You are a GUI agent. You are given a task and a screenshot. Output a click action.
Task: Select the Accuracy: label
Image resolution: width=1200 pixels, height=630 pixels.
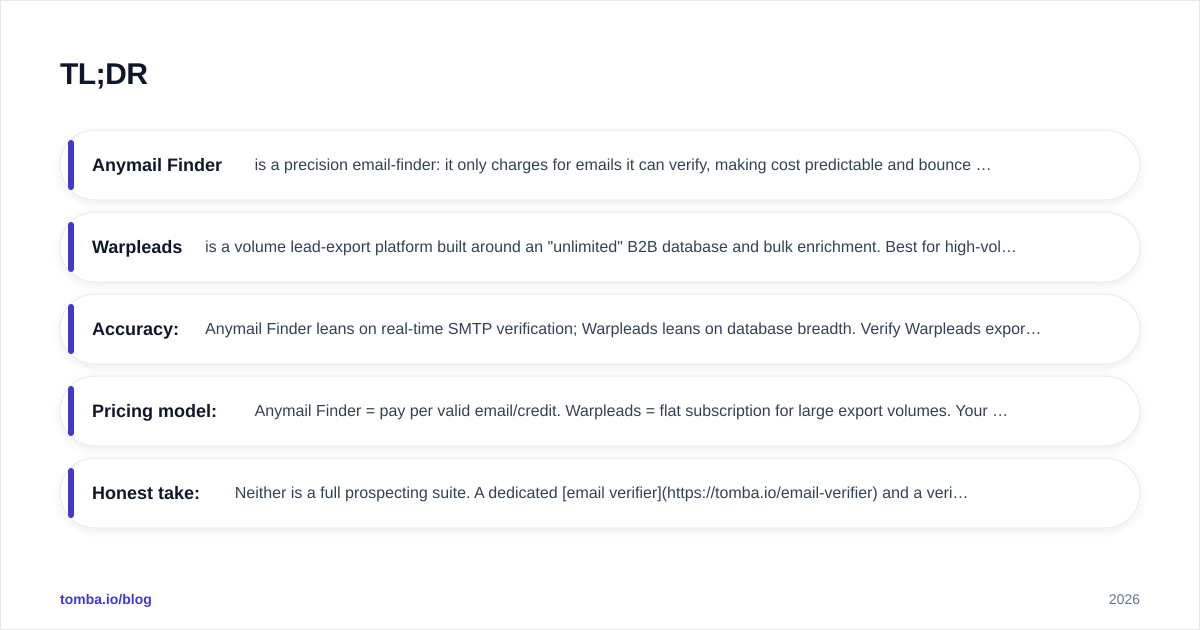pyautogui.click(x=135, y=329)
